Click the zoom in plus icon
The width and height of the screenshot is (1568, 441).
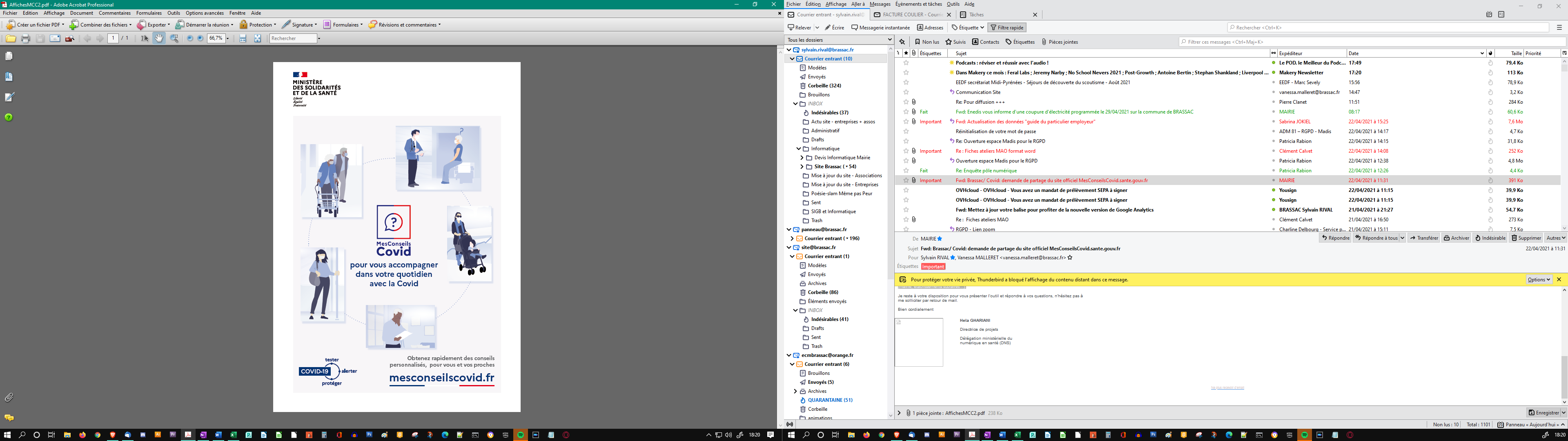click(200, 38)
